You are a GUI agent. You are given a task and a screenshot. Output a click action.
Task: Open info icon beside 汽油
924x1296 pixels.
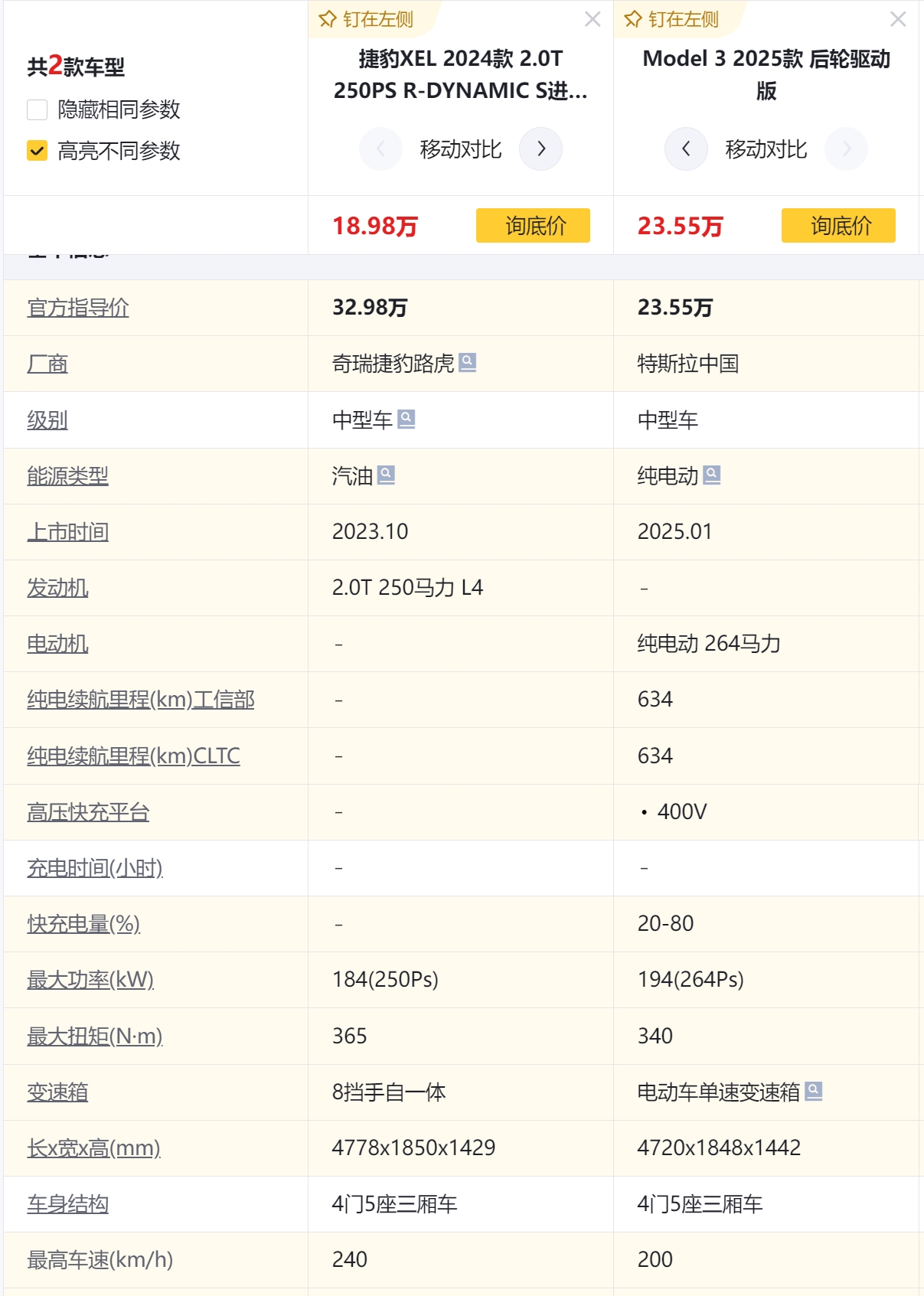pos(387,475)
